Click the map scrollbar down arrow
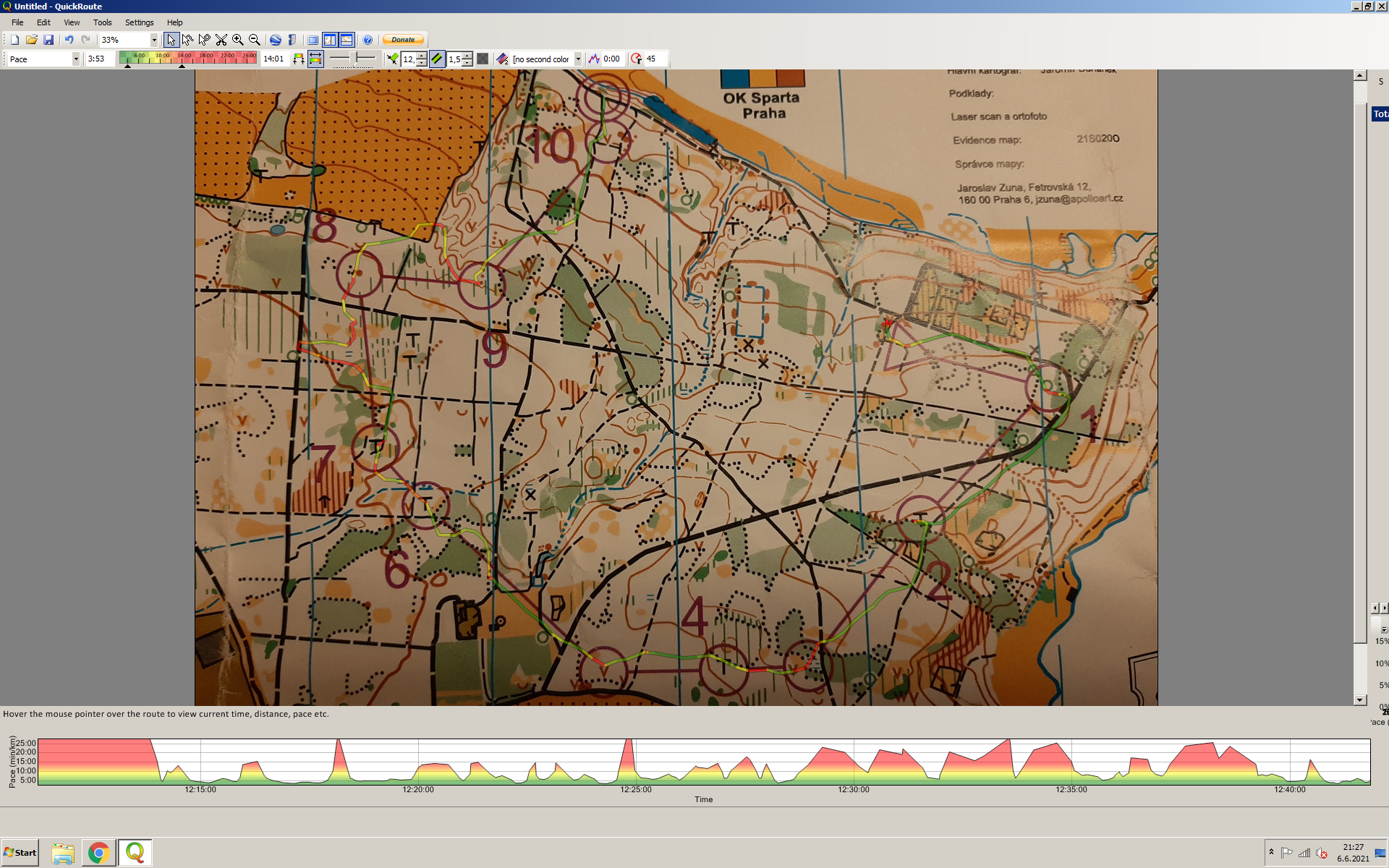The image size is (1389, 868). [x=1360, y=699]
